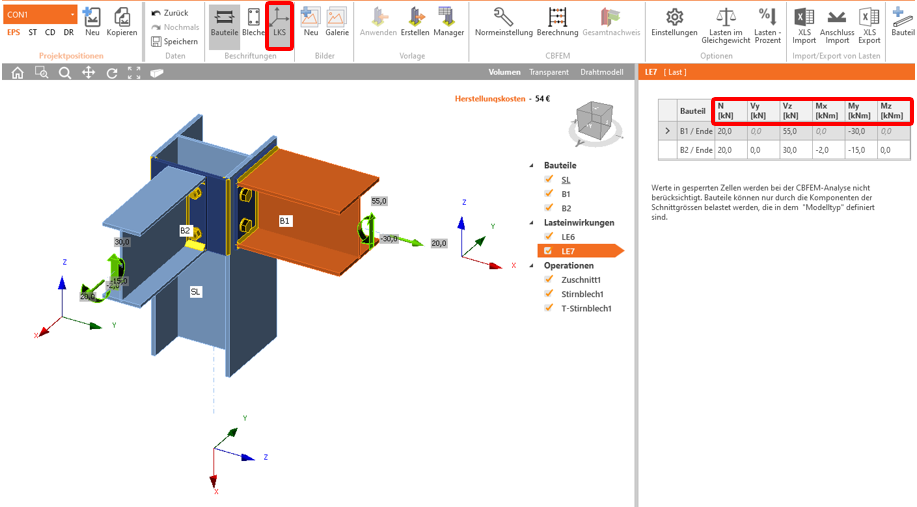Image resolution: width=917 pixels, height=507 pixels.
Task: Open the Einstellungen gear options
Action: (674, 22)
